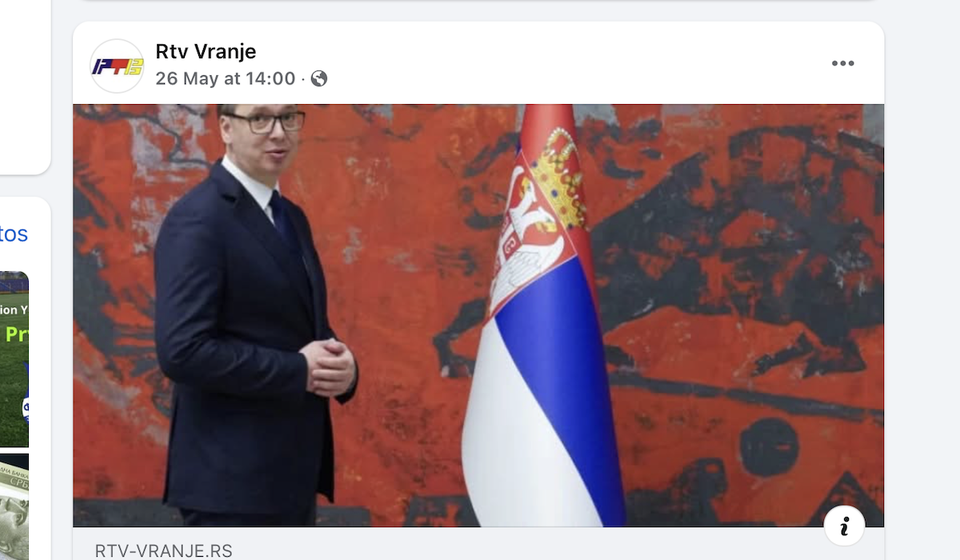Open the banknote photo thumbnail
Image resolution: width=960 pixels, height=560 pixels.
[14, 507]
